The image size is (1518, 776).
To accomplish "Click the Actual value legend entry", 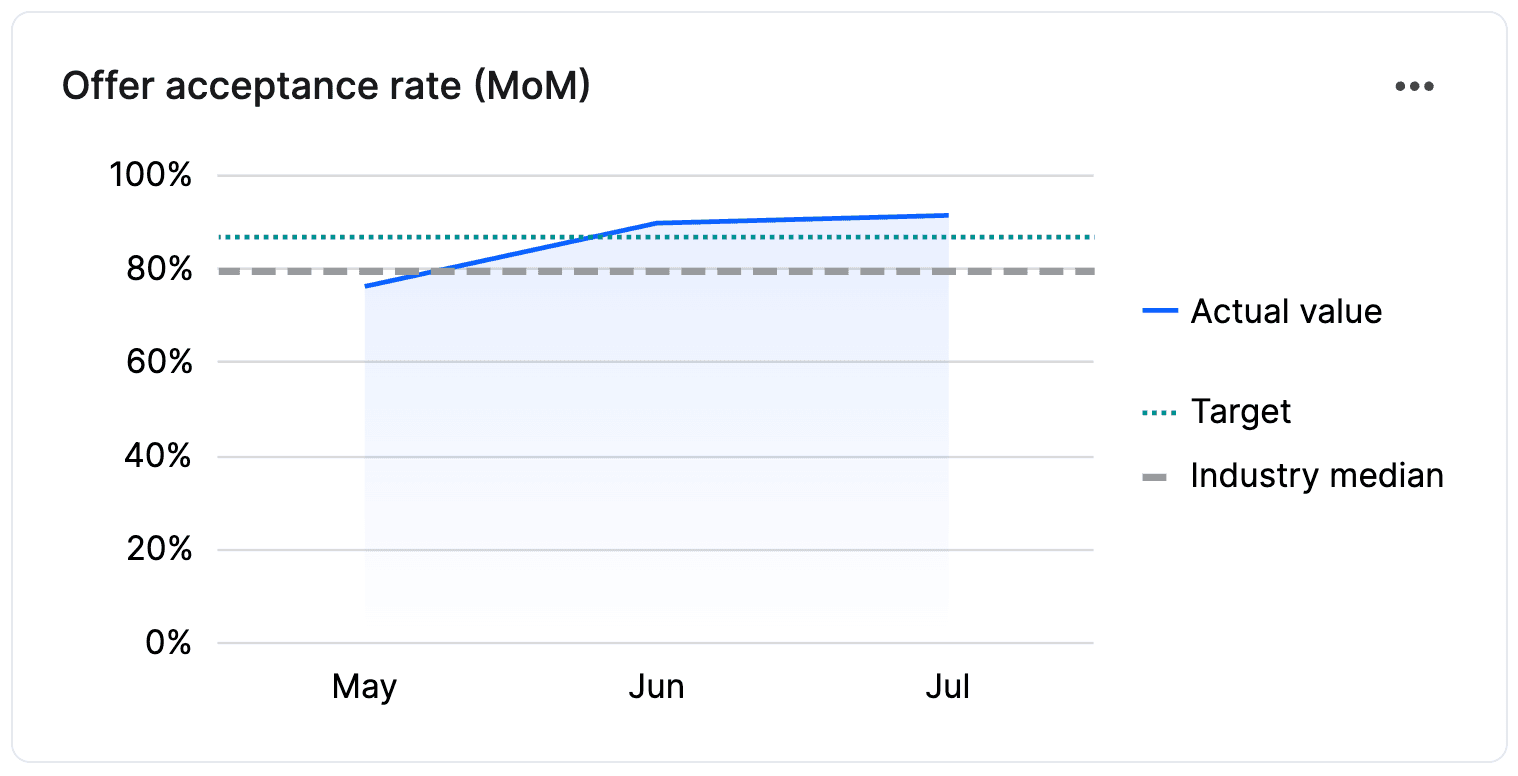I will click(1285, 311).
